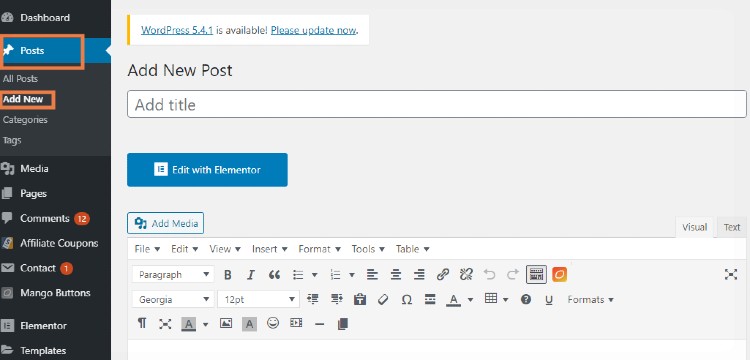Insert a link with the chain icon
750x360 pixels.
[443, 274]
